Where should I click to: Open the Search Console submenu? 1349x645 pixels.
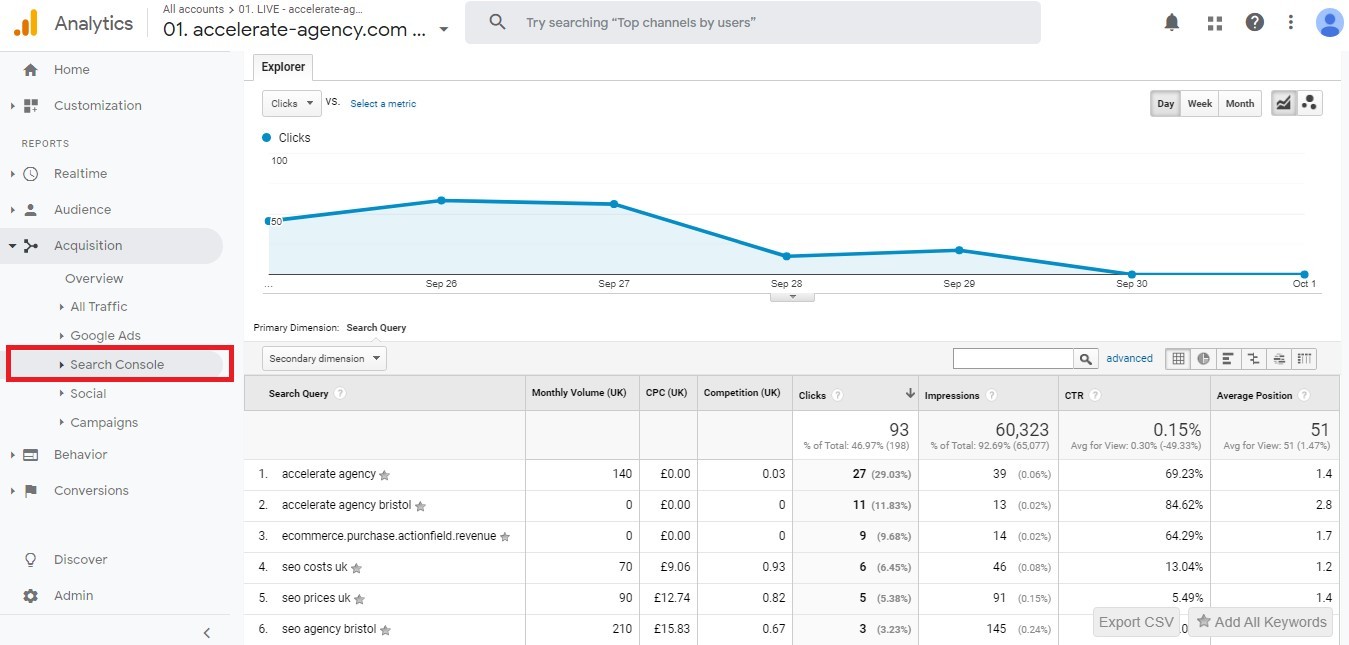pos(116,365)
